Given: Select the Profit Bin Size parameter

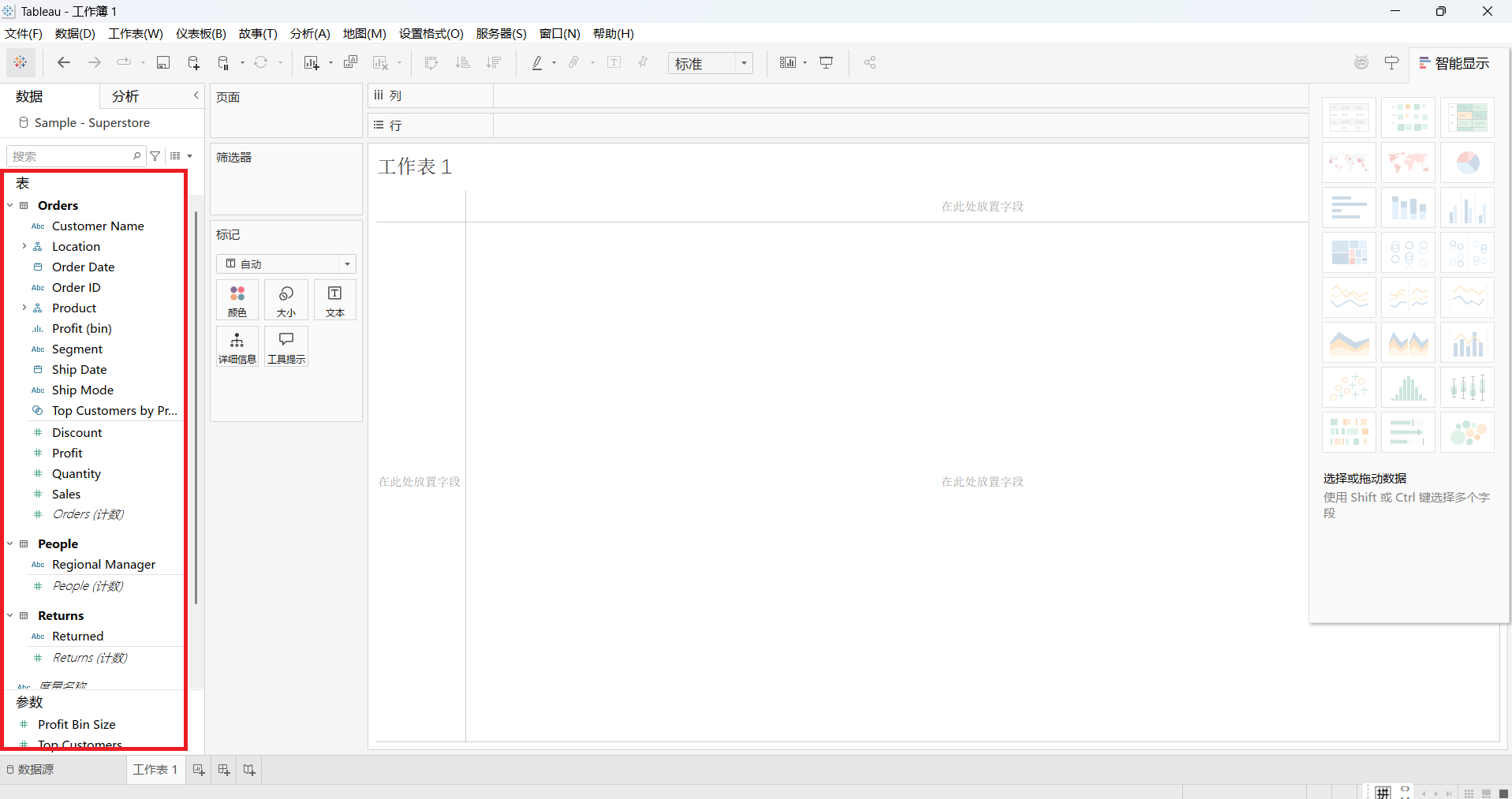Looking at the screenshot, I should pos(77,724).
